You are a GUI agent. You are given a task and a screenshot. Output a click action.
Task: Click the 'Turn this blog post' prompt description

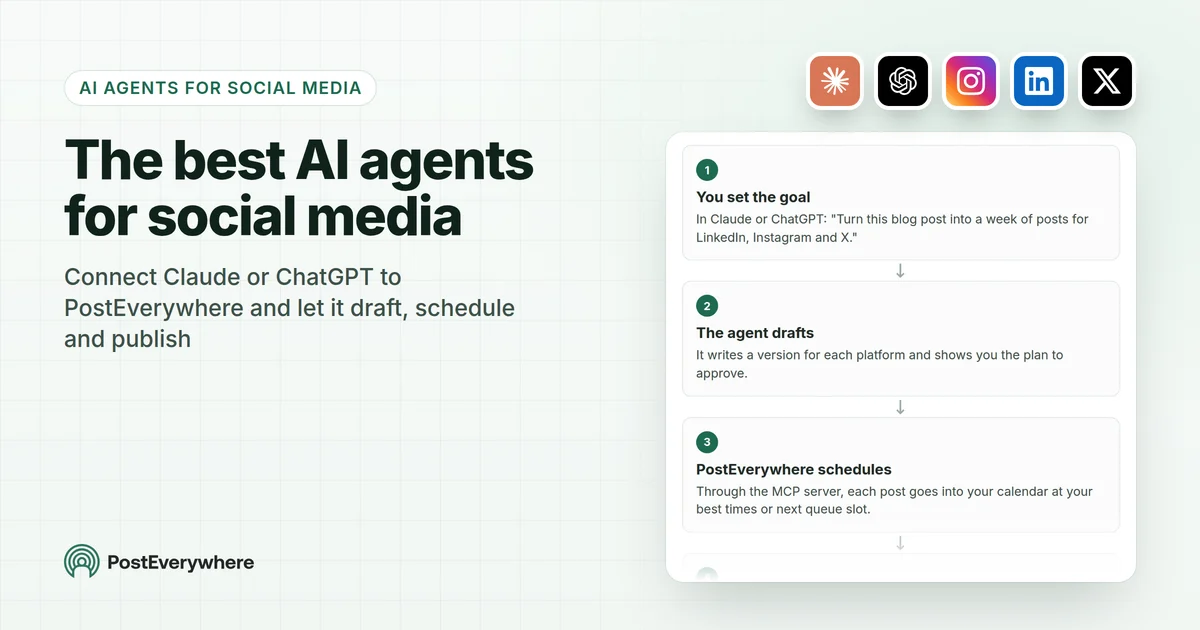point(892,228)
